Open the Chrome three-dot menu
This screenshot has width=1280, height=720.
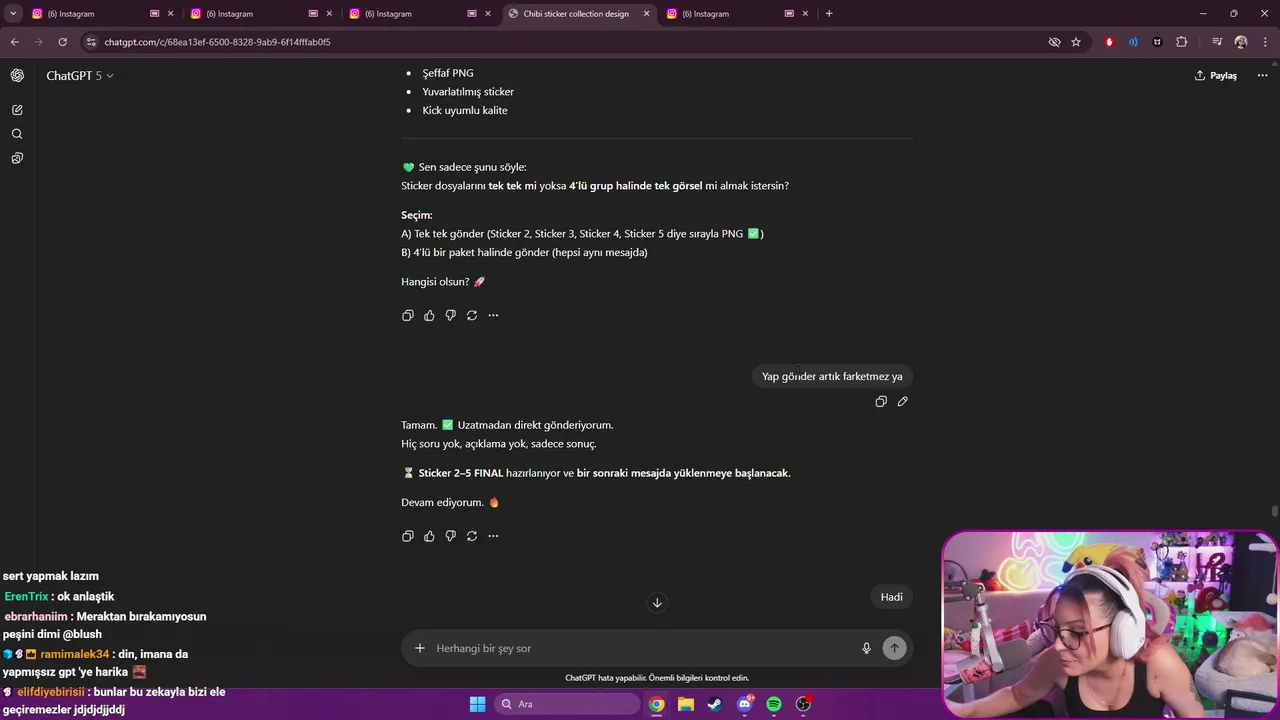[1265, 42]
